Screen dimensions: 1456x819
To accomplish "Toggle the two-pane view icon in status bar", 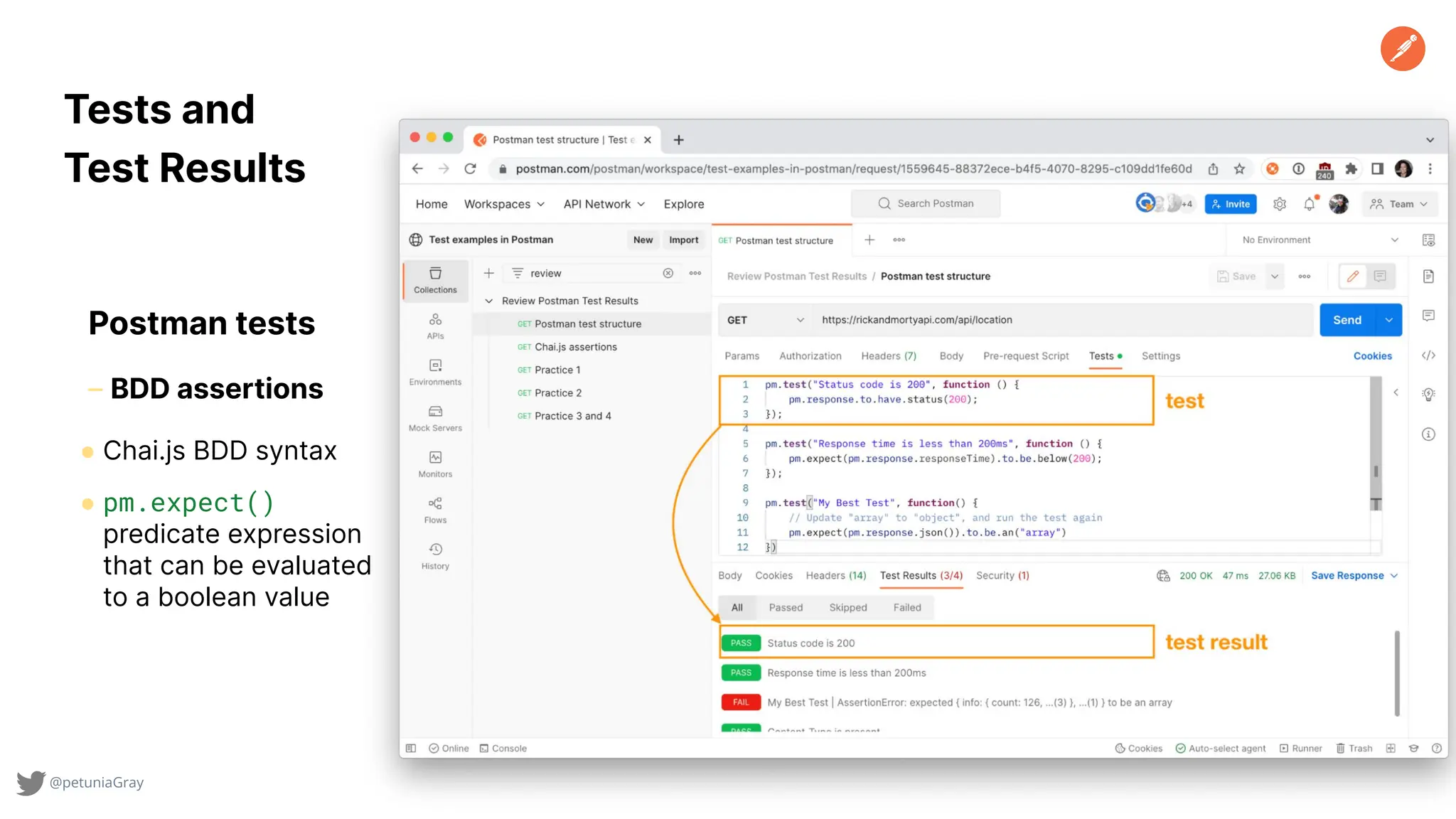I will (x=1391, y=748).
